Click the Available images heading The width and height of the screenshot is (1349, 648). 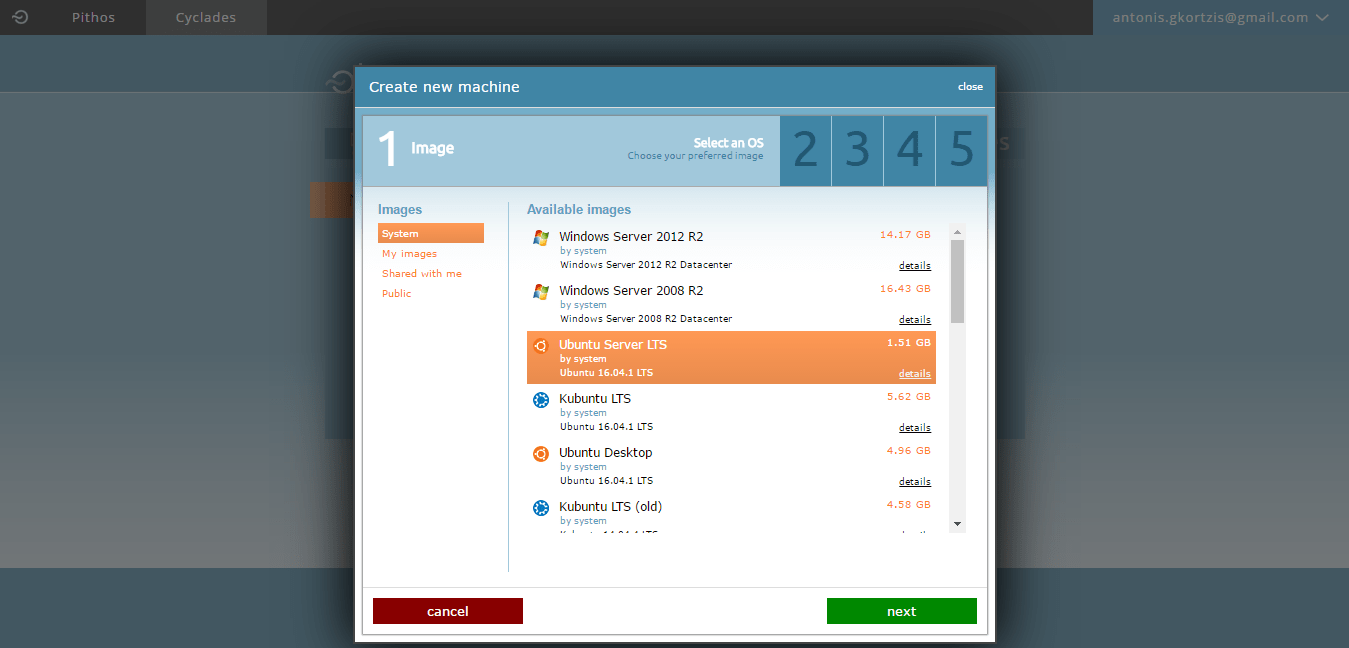(579, 210)
